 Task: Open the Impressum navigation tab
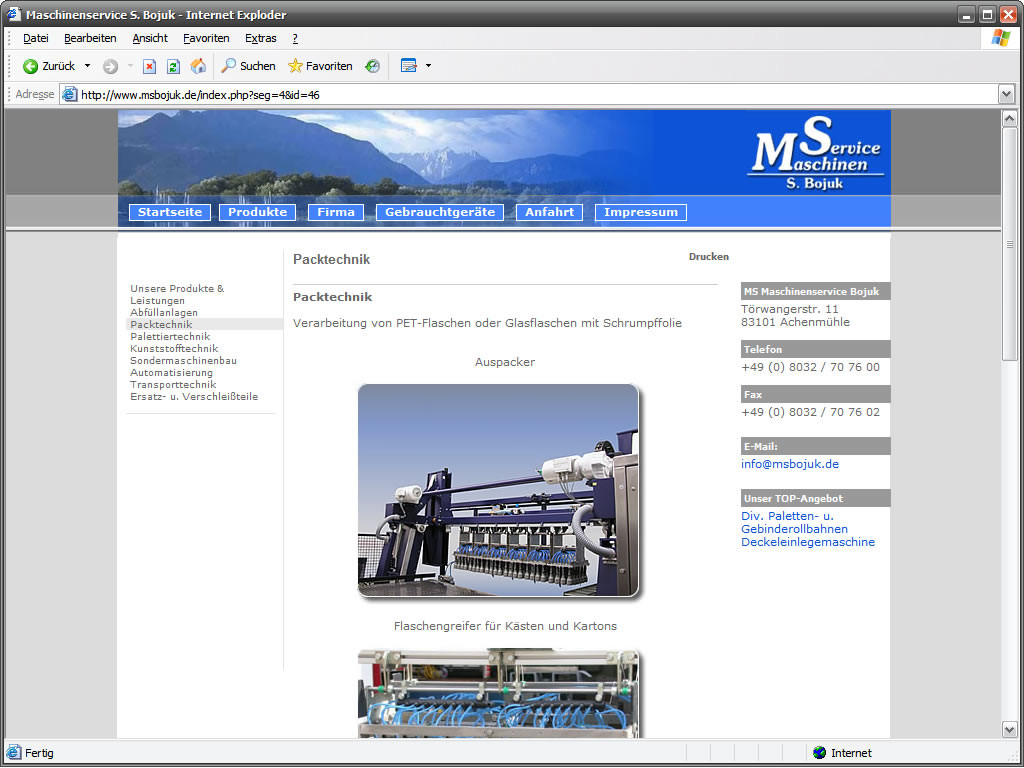[641, 212]
